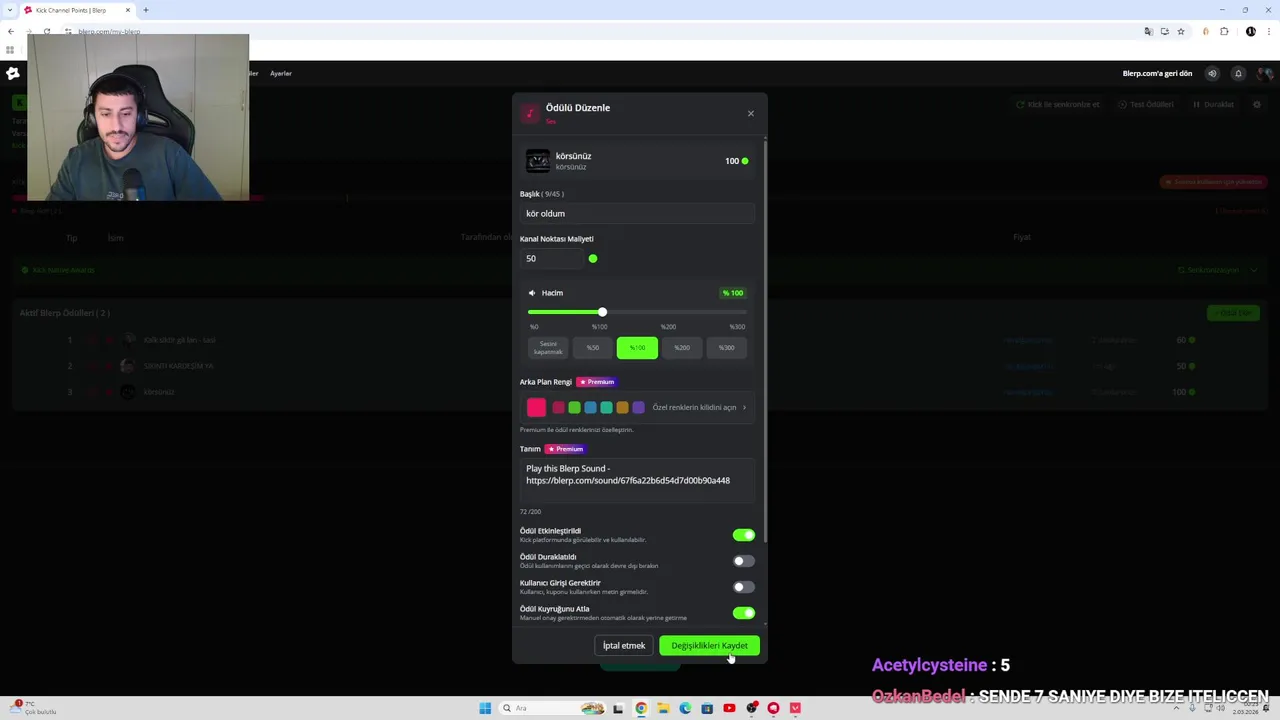Open the Chrome profile avatar
This screenshot has height=720, width=1280.
coord(1250,31)
